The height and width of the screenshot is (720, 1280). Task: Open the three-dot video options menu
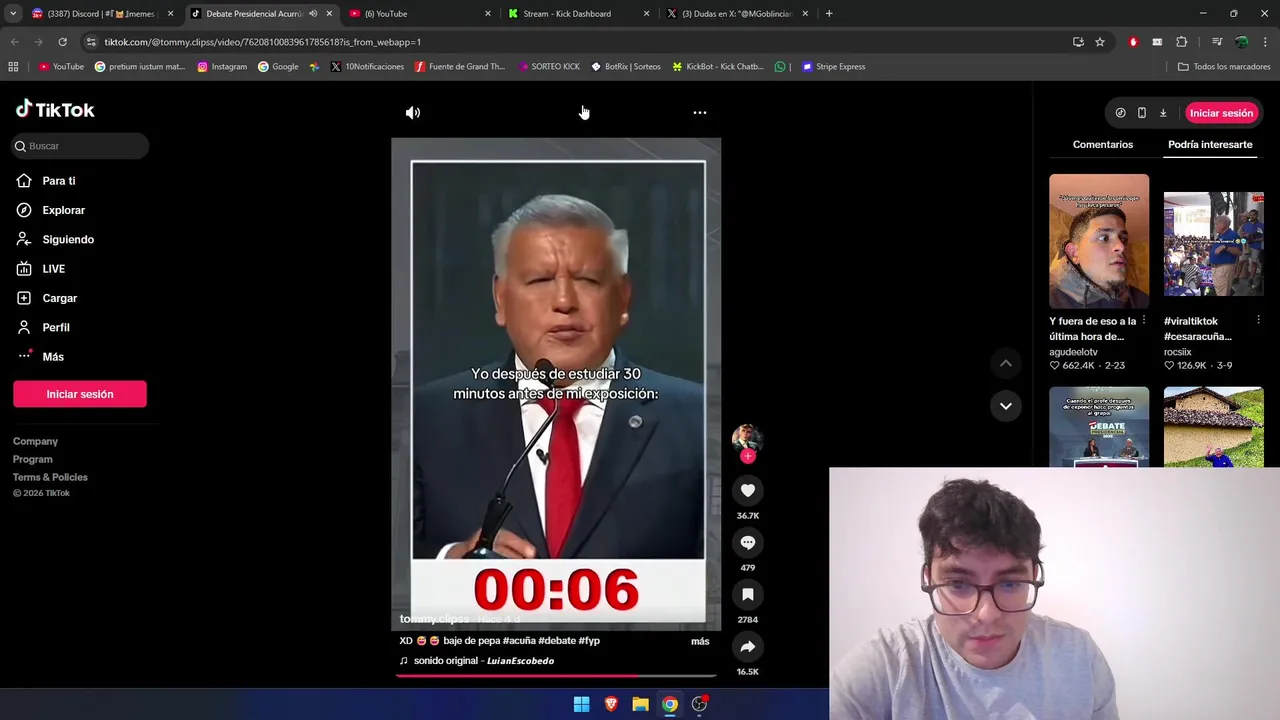[x=700, y=113]
